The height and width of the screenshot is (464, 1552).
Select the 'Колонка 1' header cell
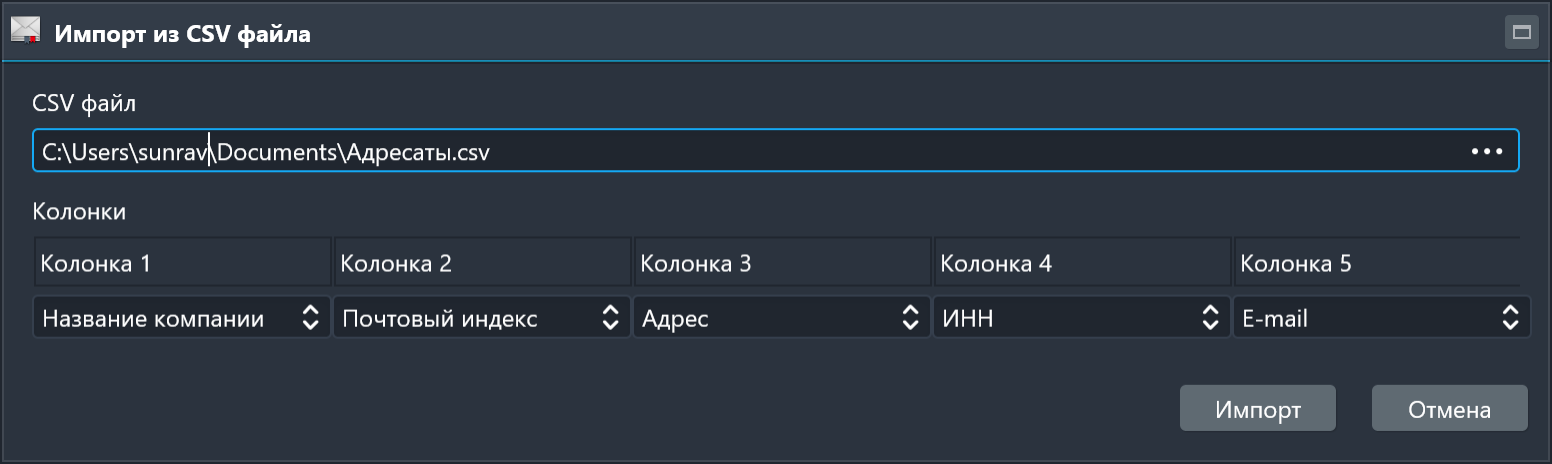(182, 264)
